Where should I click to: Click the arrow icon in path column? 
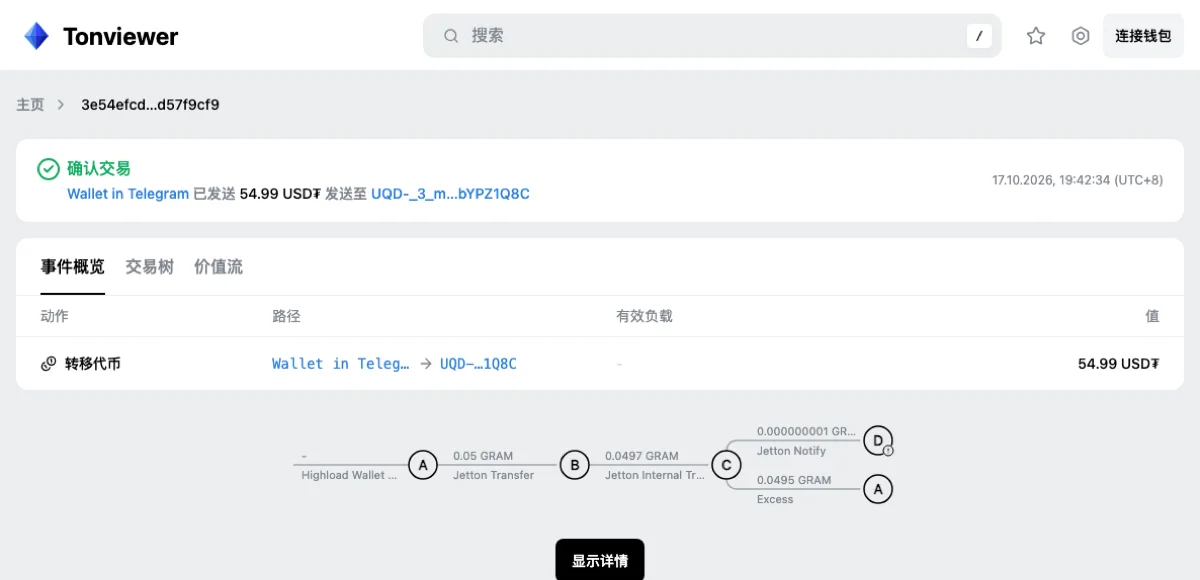(425, 364)
